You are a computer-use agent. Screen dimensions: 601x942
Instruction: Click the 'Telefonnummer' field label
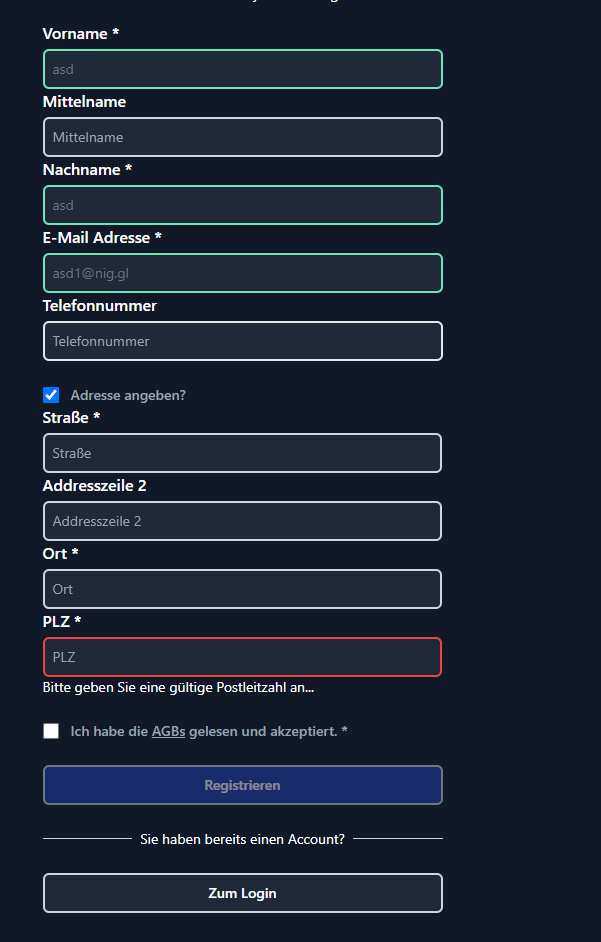point(99,306)
